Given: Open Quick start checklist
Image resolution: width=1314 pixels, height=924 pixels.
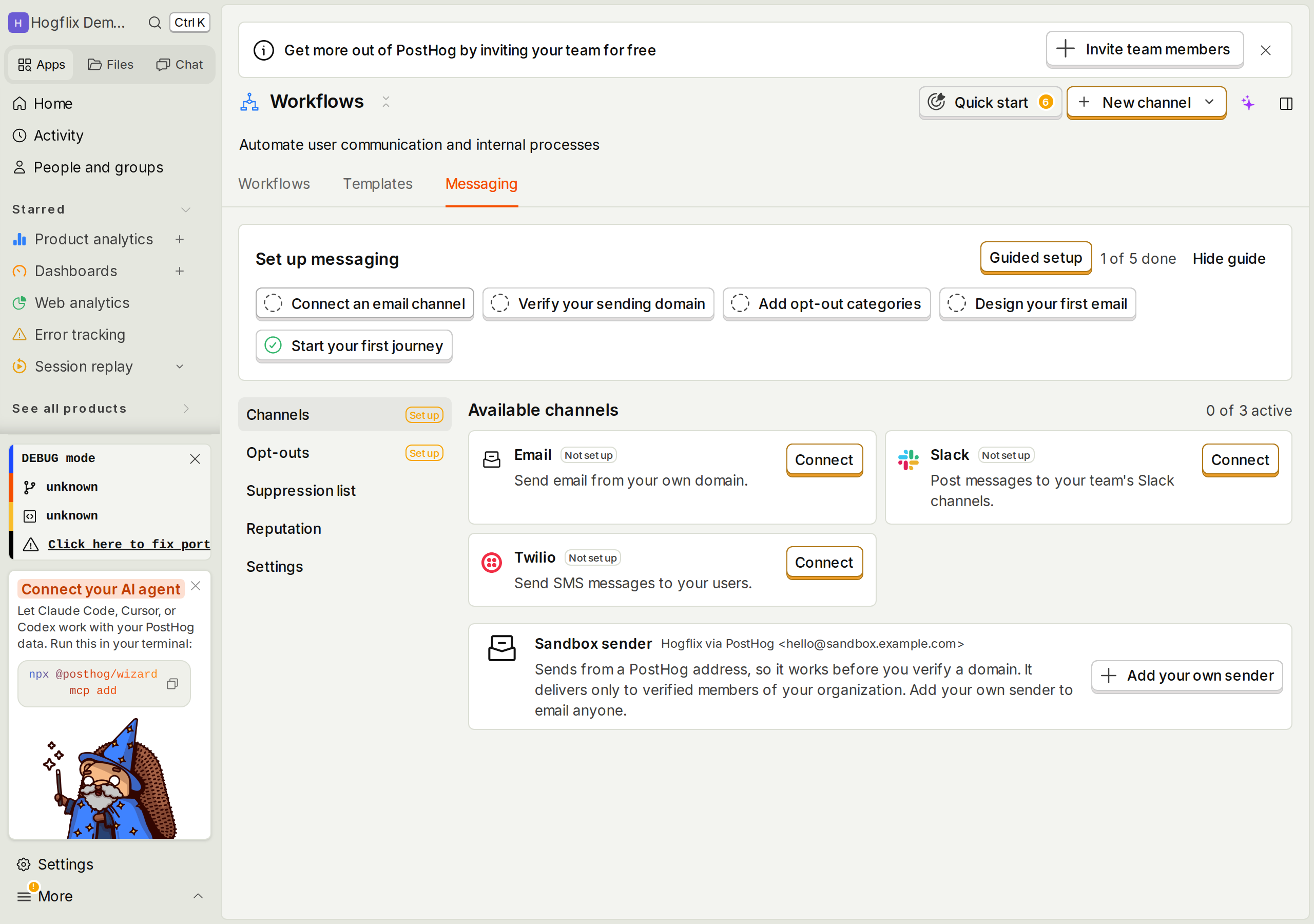Looking at the screenshot, I should [990, 103].
